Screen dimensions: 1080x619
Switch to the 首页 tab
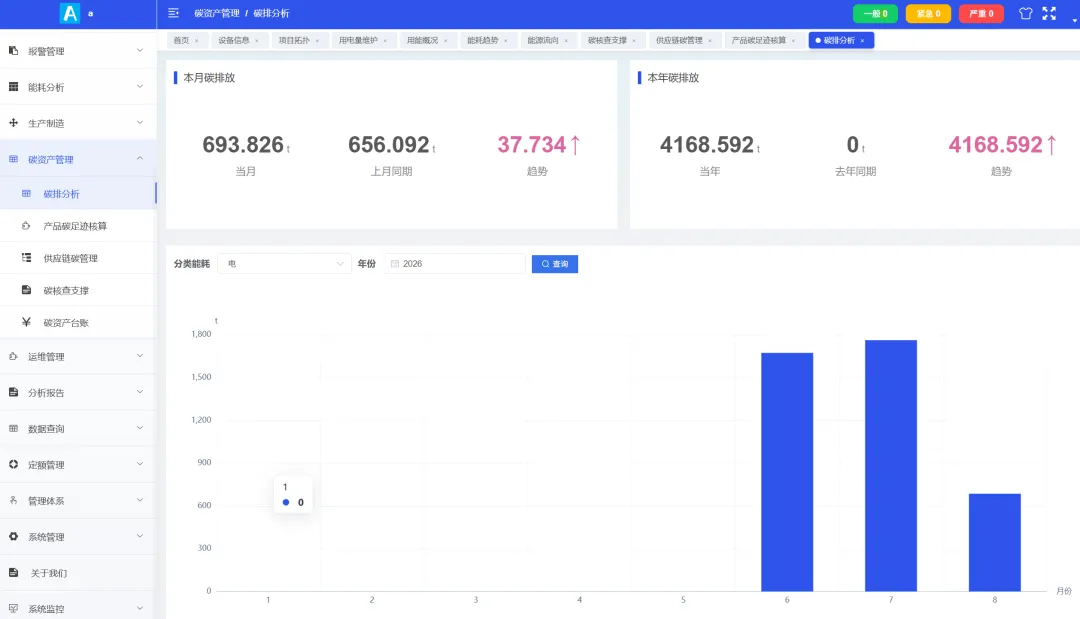181,41
